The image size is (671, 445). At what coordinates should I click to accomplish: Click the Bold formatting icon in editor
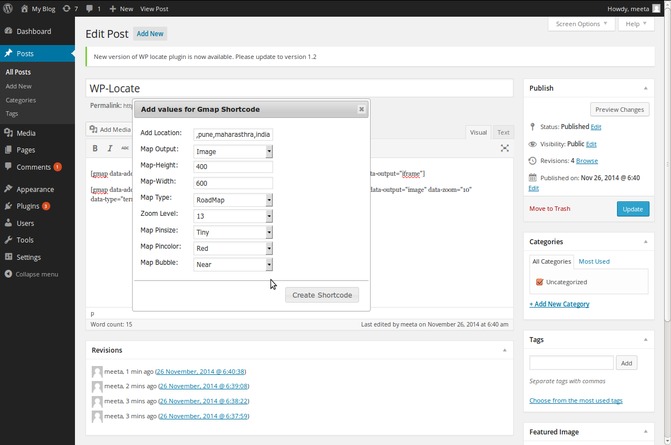[95, 148]
